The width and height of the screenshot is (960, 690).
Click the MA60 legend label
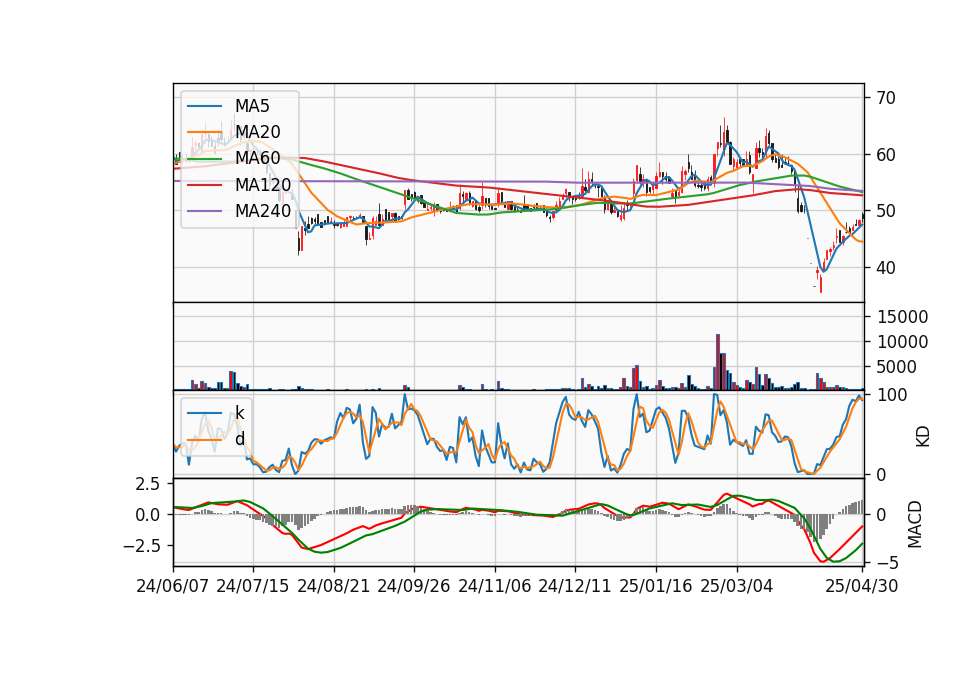[258, 159]
